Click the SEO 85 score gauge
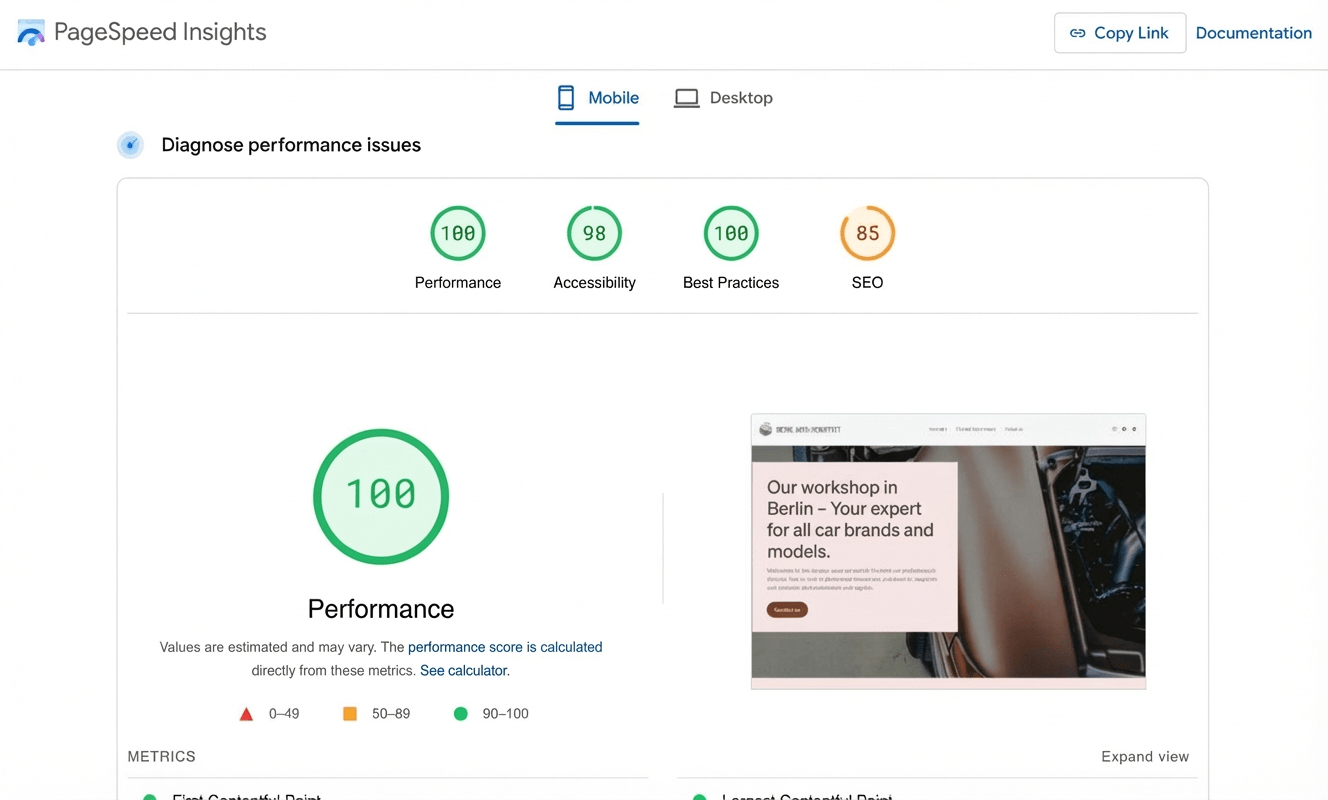1328x800 pixels. tap(867, 233)
